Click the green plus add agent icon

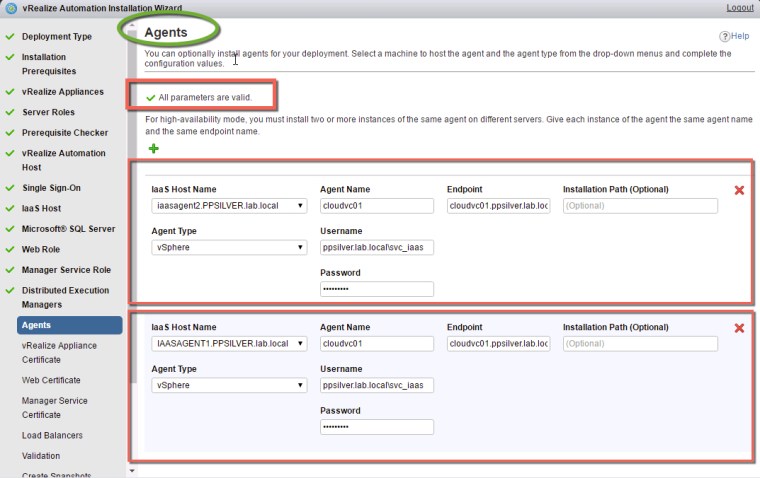coord(153,149)
